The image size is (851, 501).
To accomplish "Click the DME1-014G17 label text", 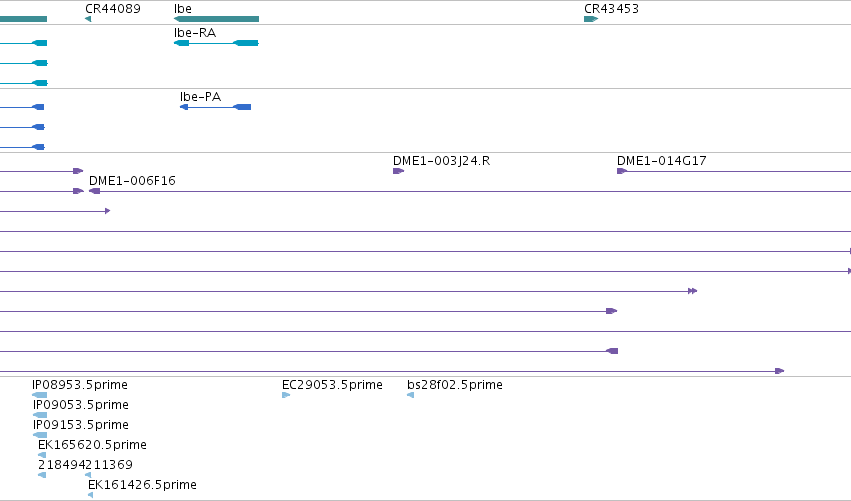I will [662, 161].
